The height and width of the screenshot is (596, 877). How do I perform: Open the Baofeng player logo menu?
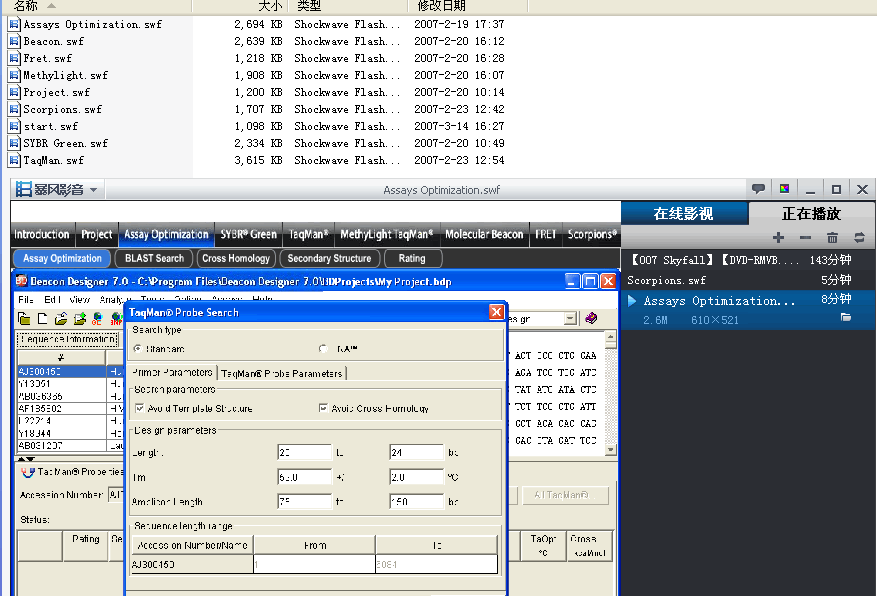(x=56, y=190)
